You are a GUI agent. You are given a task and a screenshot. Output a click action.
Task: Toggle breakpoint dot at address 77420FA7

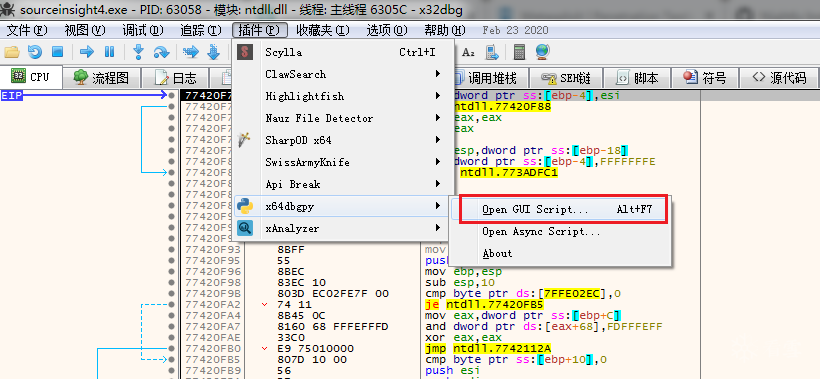172,326
